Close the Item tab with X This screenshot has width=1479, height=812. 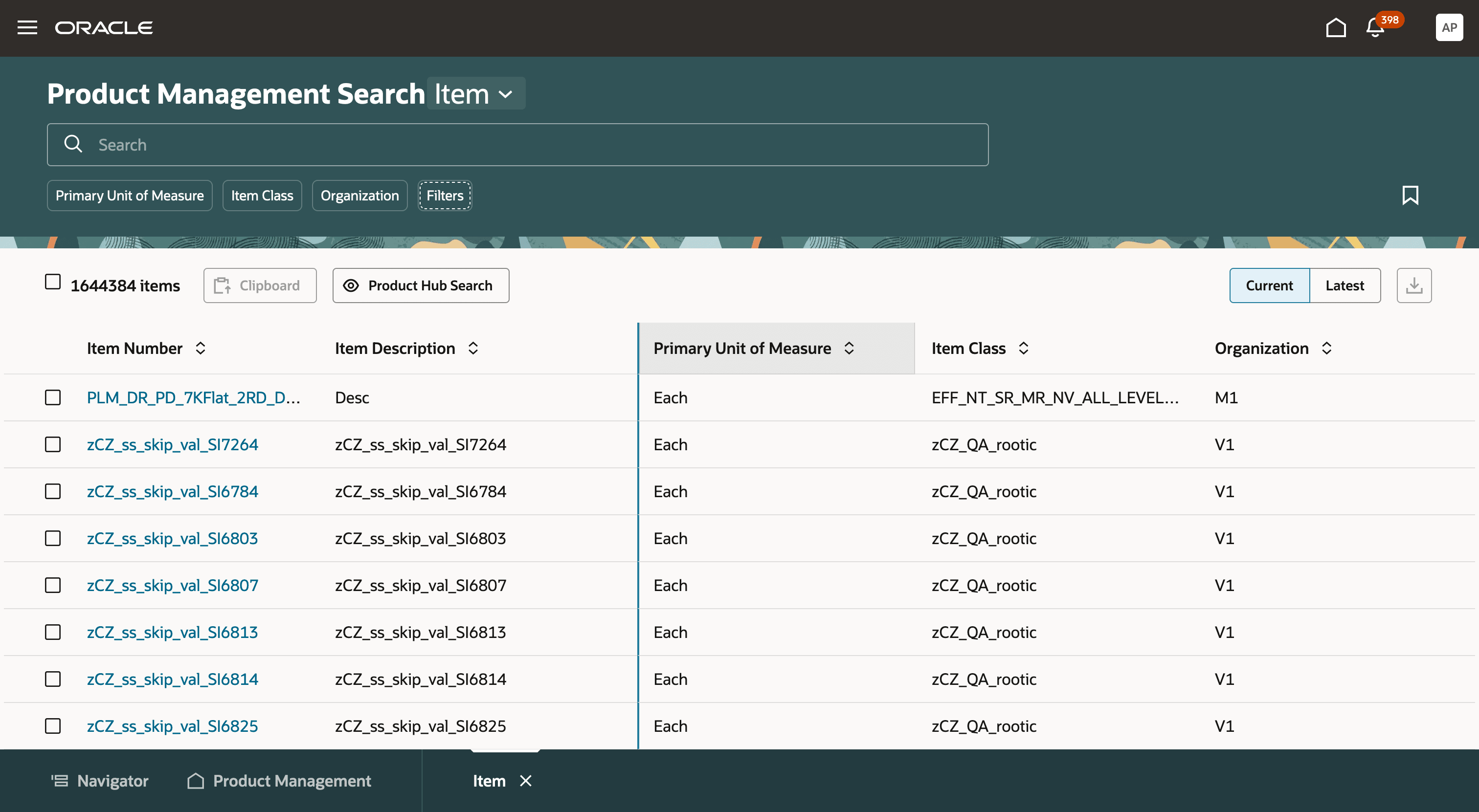click(525, 780)
